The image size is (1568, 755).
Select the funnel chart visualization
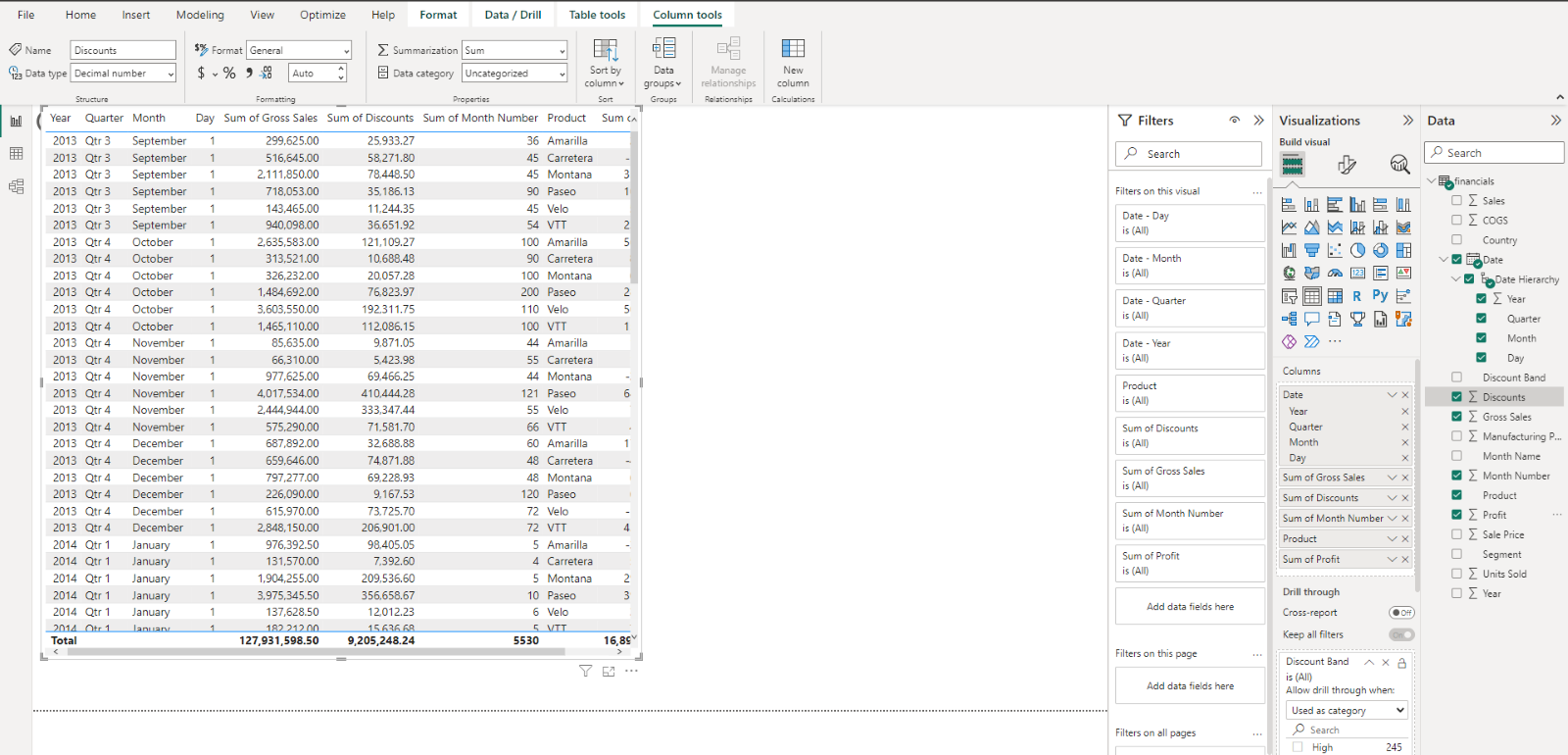tap(1311, 250)
